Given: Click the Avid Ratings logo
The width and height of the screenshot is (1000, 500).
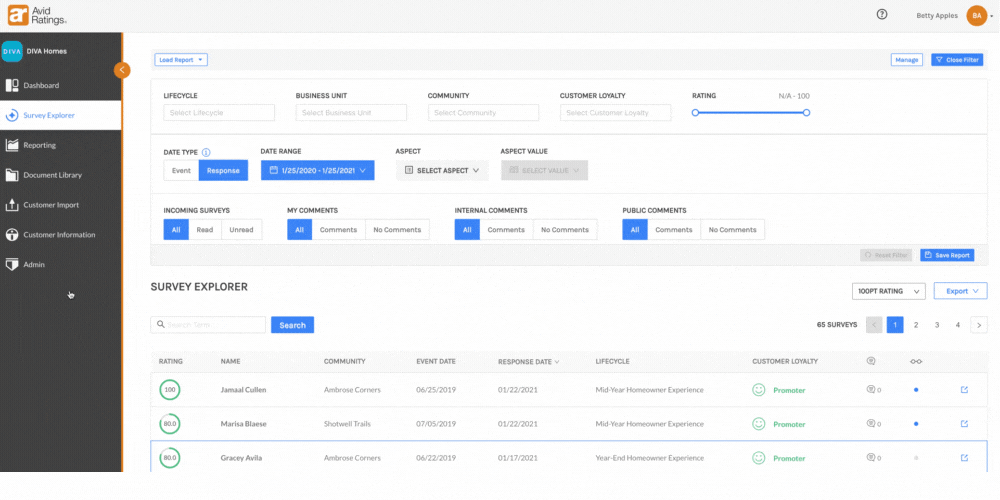Looking at the screenshot, I should point(37,15).
